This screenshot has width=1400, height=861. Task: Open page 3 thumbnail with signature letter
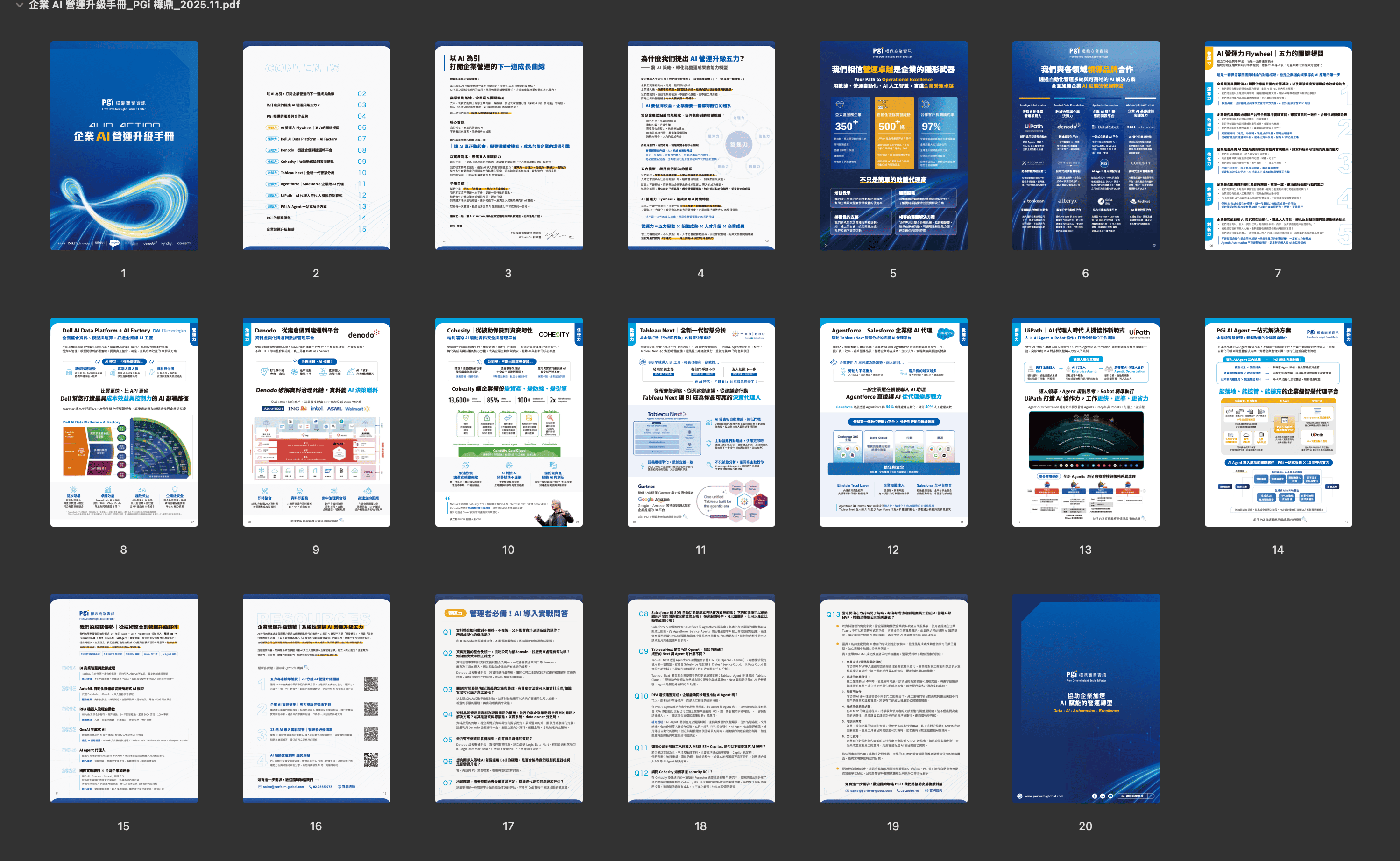click(509, 145)
